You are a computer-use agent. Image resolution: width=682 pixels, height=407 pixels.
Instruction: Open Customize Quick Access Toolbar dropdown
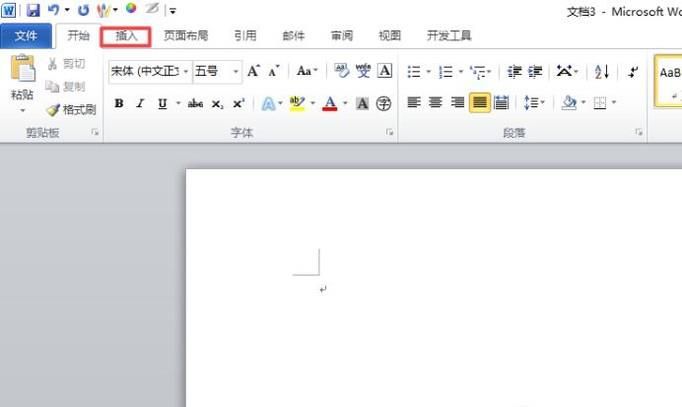tap(173, 11)
